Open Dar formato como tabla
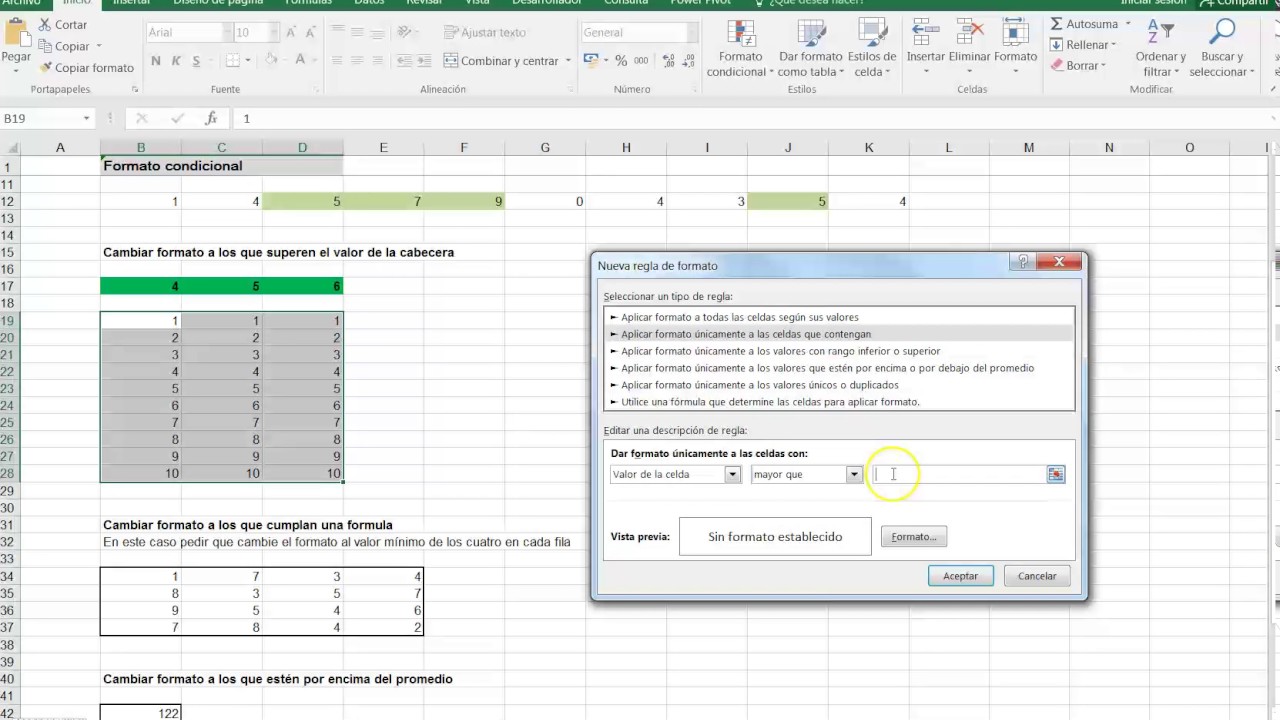The image size is (1280, 720). click(810, 48)
